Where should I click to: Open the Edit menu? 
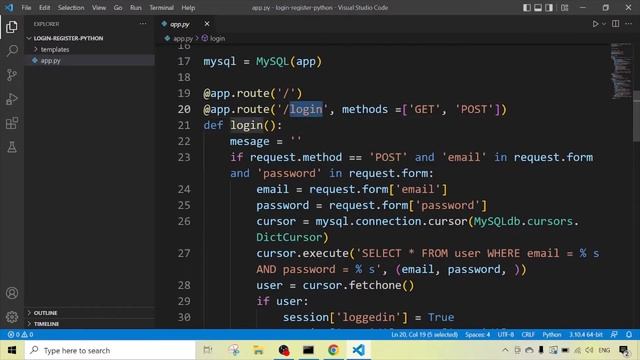[44, 8]
